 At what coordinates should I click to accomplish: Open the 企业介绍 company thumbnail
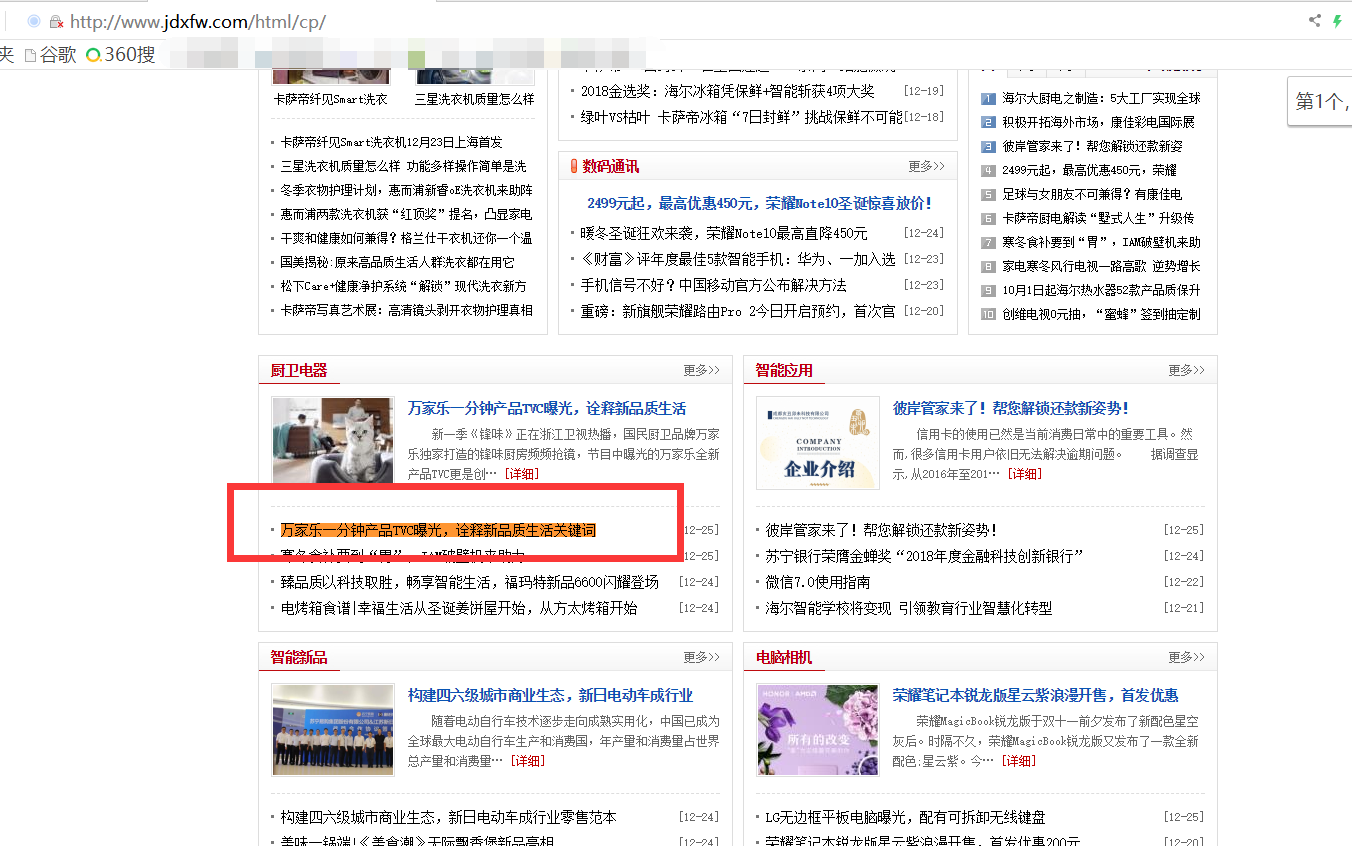[818, 443]
